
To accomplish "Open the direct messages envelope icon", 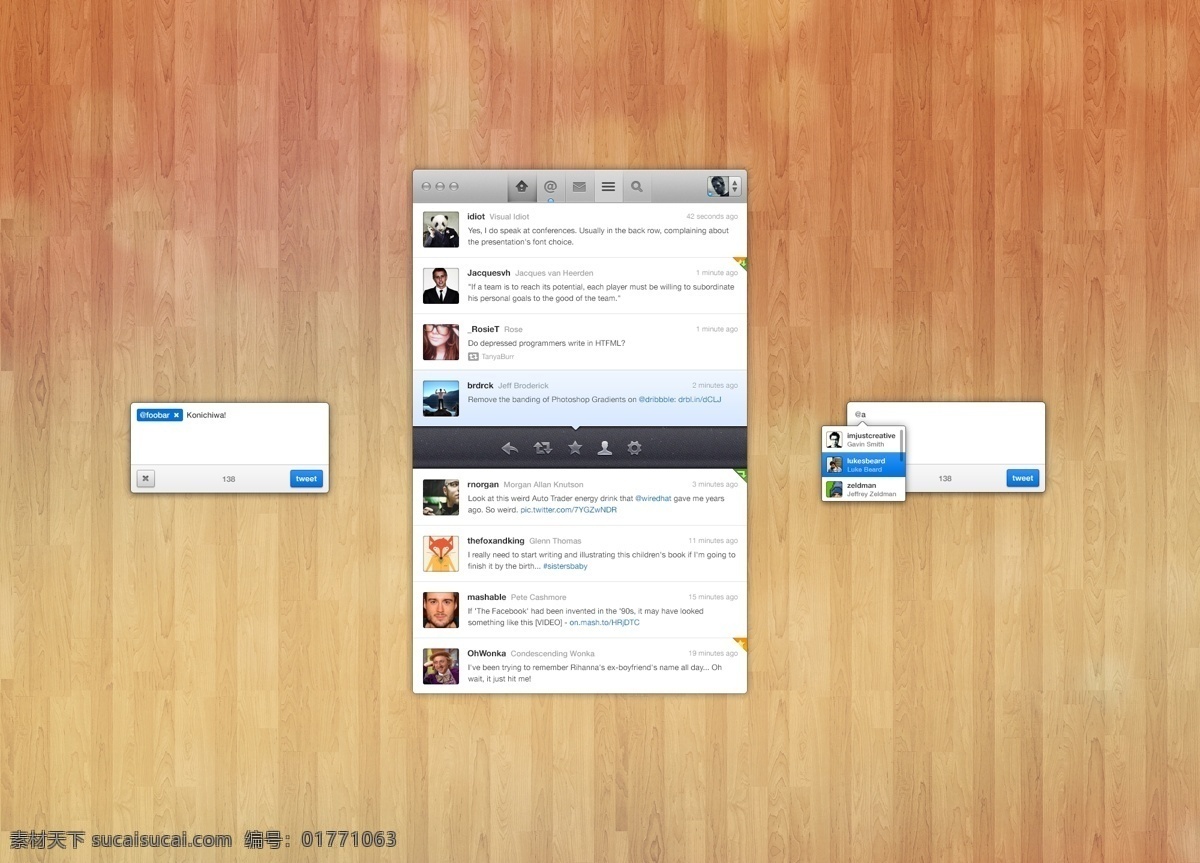I will pyautogui.click(x=579, y=186).
